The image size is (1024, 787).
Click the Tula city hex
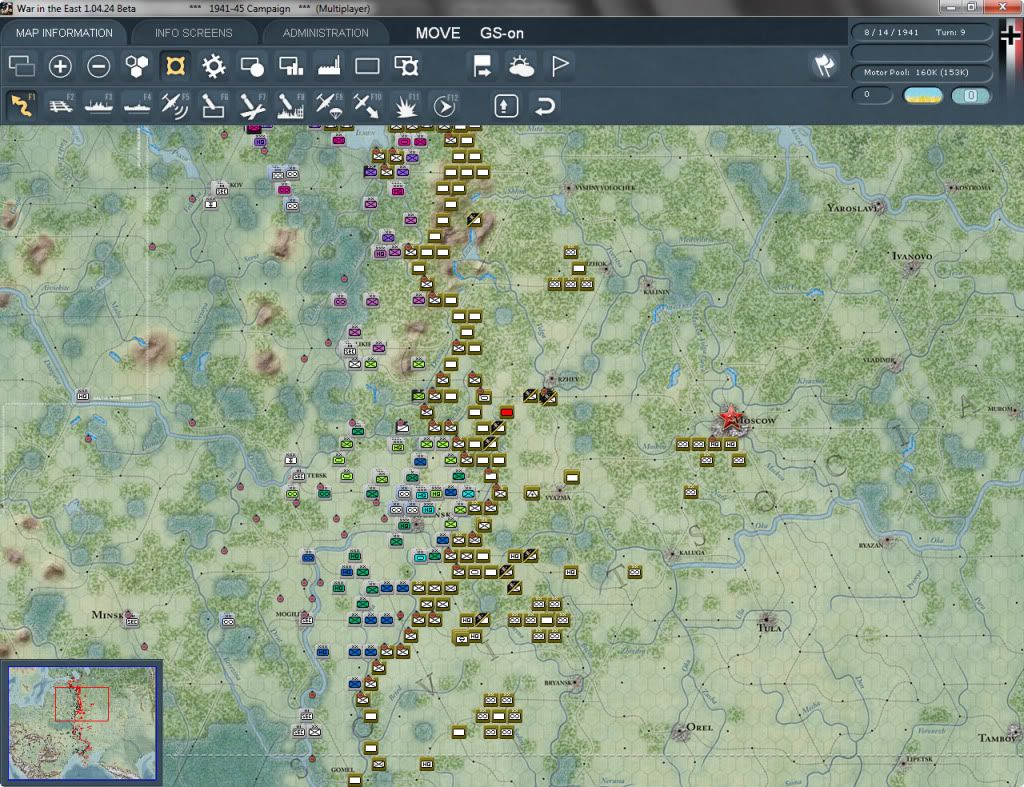click(x=767, y=618)
